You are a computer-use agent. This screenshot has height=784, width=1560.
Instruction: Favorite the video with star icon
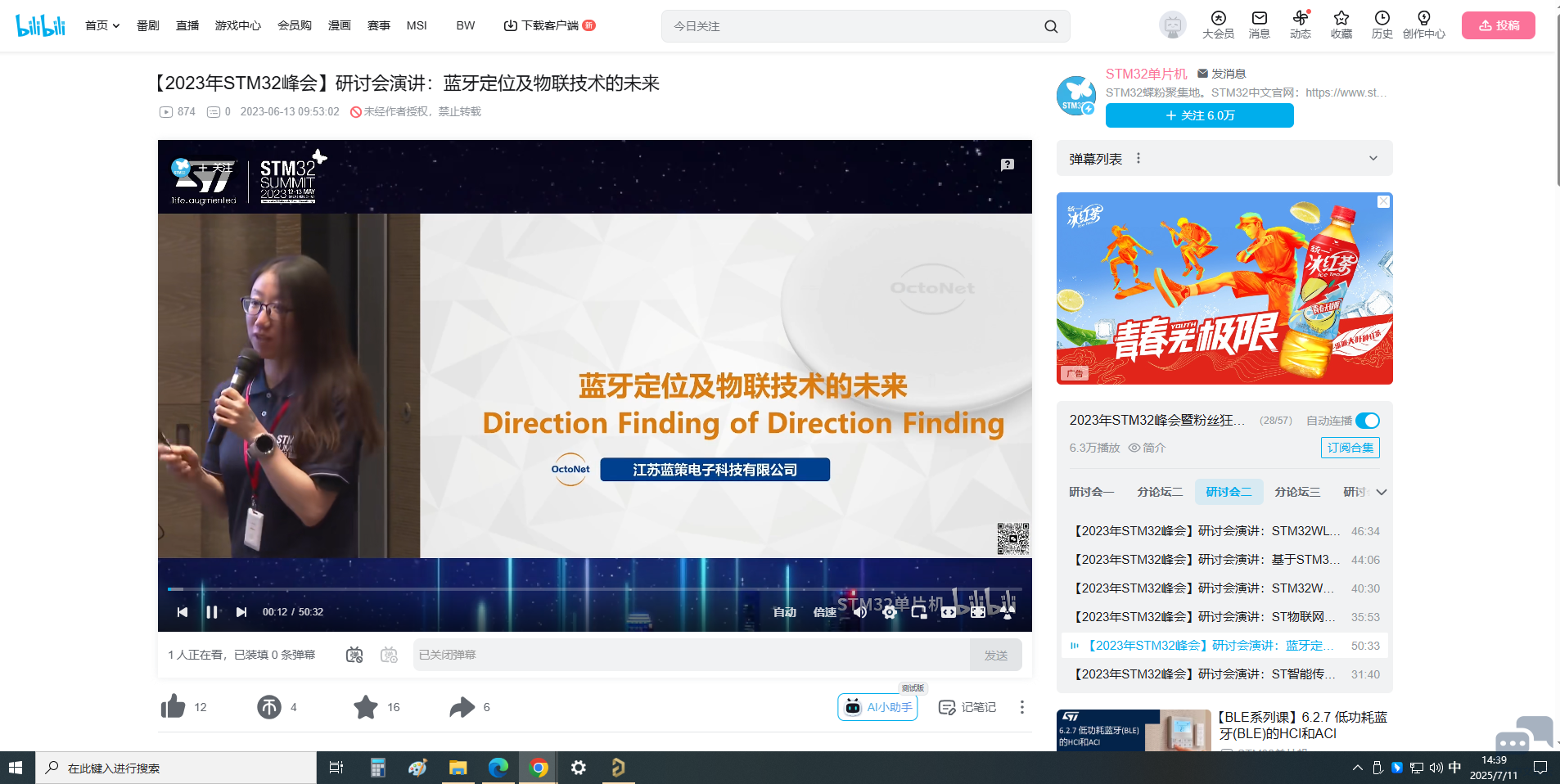click(x=366, y=707)
